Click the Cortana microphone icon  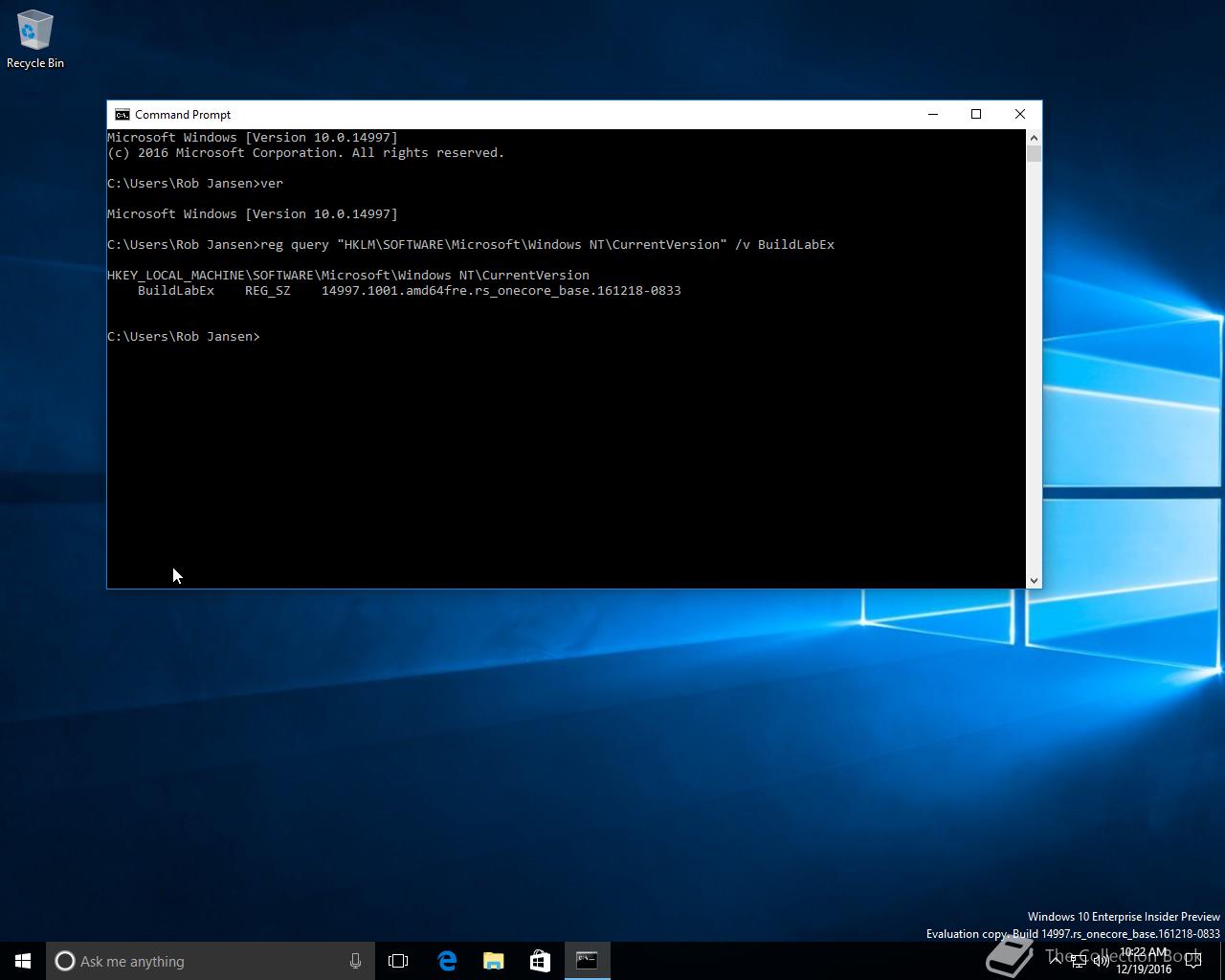(355, 961)
